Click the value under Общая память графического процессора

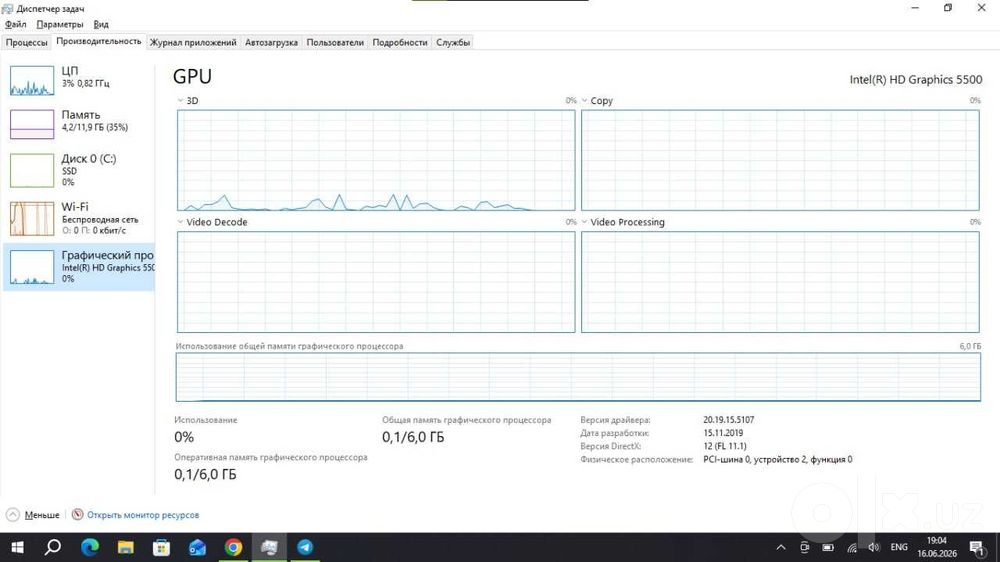pyautogui.click(x=413, y=437)
